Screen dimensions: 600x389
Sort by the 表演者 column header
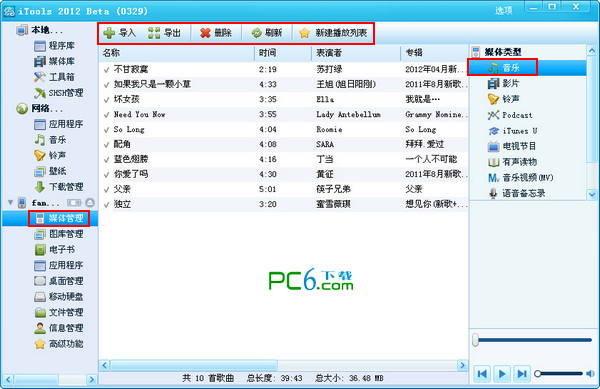point(356,53)
